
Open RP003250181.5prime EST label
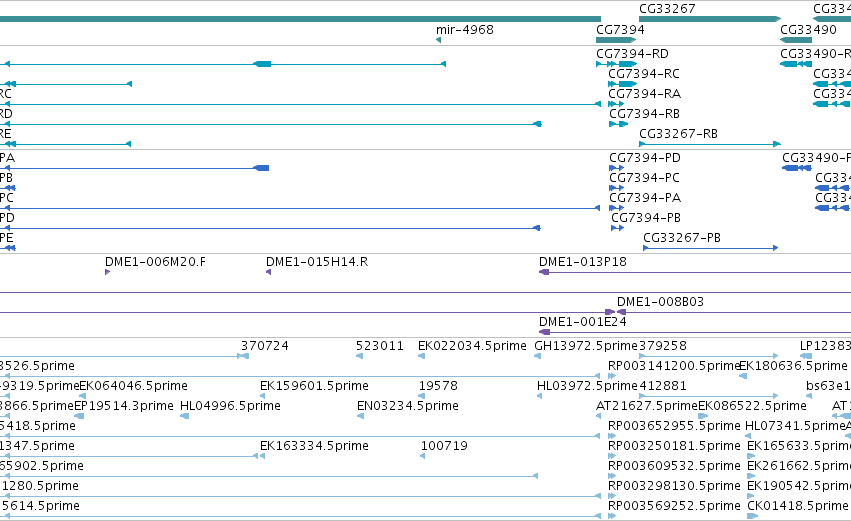click(x=674, y=447)
